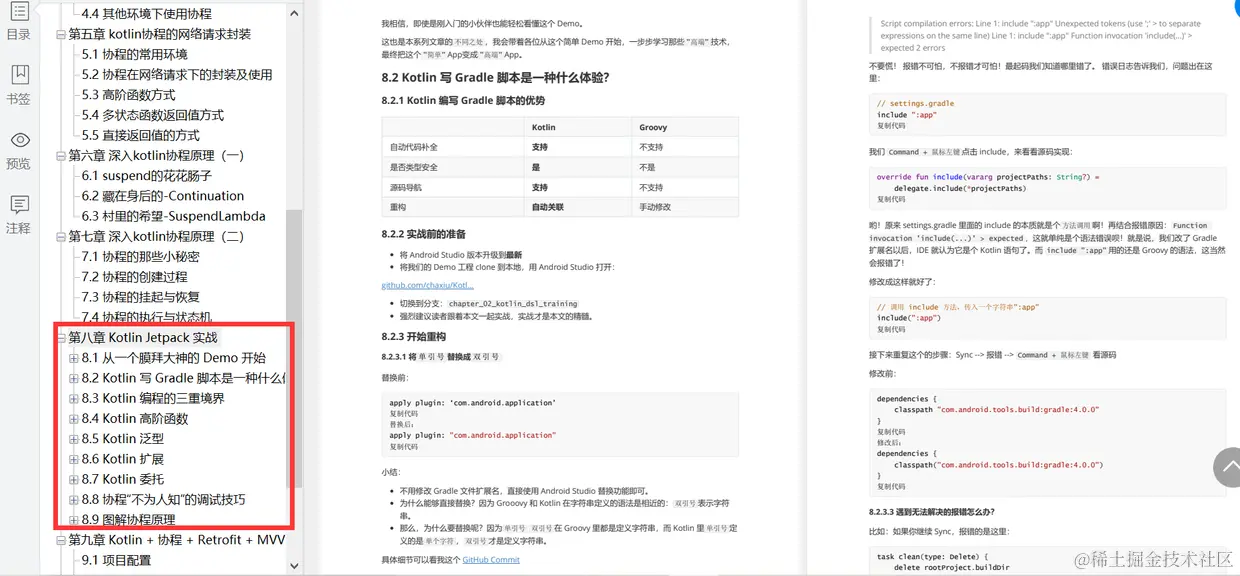Expand the 8.8 协程调试技巧 entry
Image resolution: width=1240 pixels, height=576 pixels.
click(74, 499)
